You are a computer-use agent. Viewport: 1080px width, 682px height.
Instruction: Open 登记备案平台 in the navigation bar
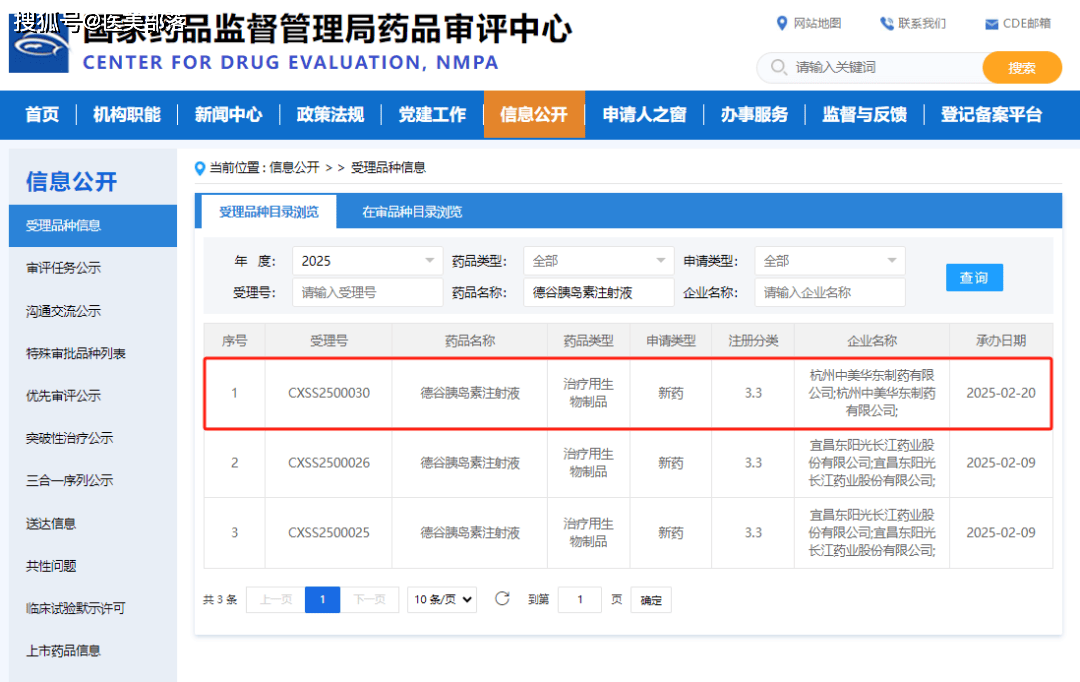(991, 114)
